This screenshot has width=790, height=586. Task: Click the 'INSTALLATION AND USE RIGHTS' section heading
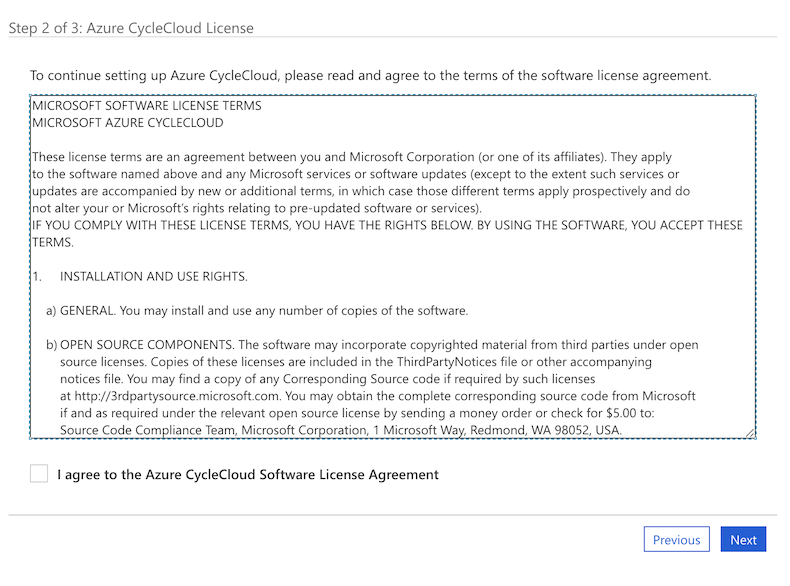(153, 276)
